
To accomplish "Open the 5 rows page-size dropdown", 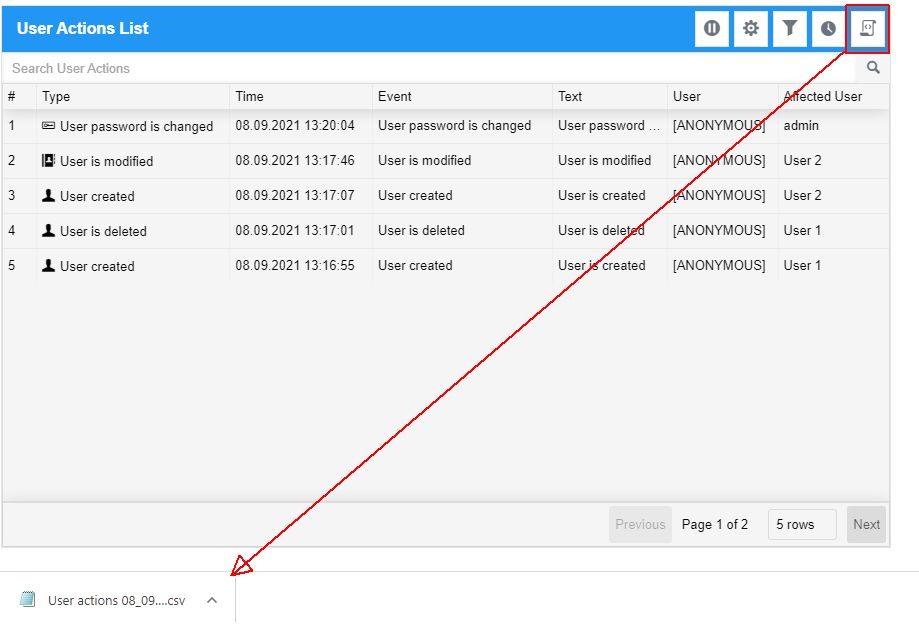I will (802, 524).
